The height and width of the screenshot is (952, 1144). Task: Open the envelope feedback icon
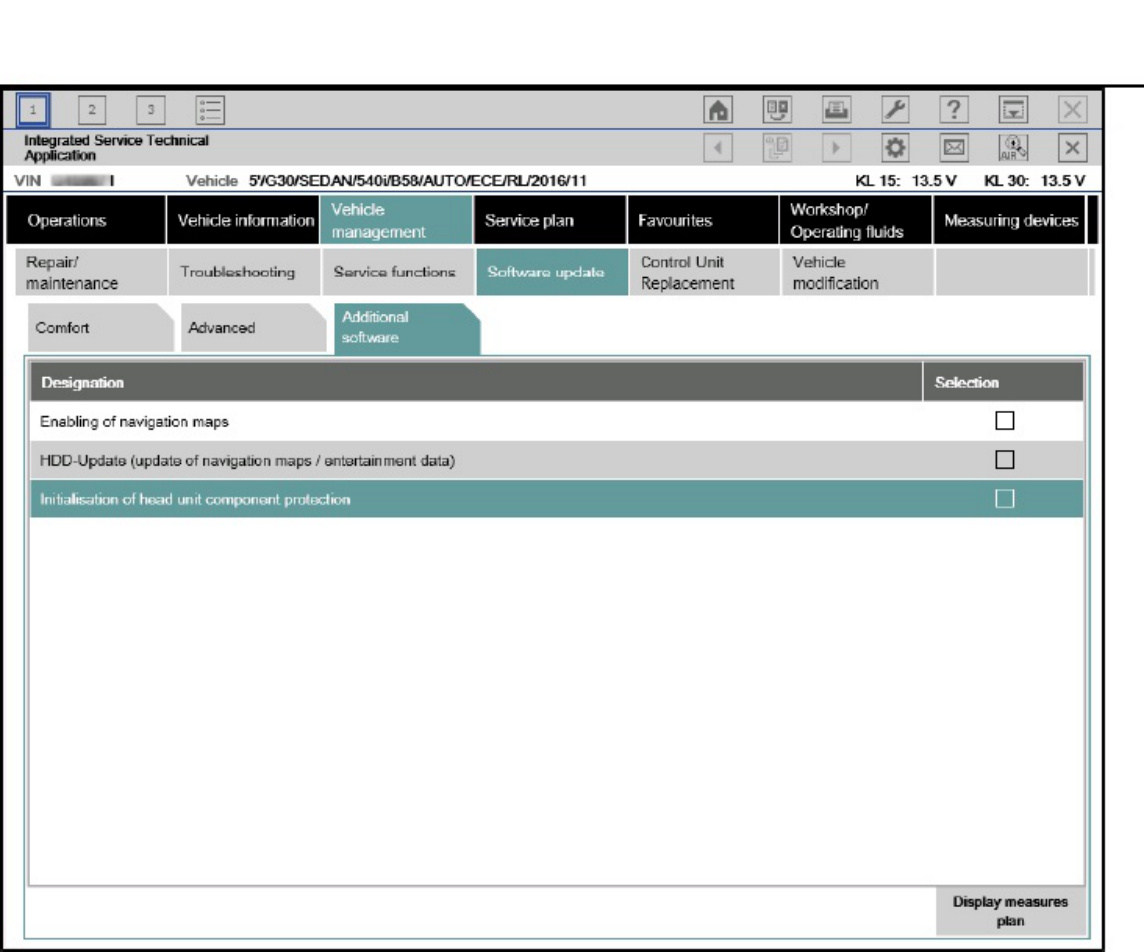(954, 148)
